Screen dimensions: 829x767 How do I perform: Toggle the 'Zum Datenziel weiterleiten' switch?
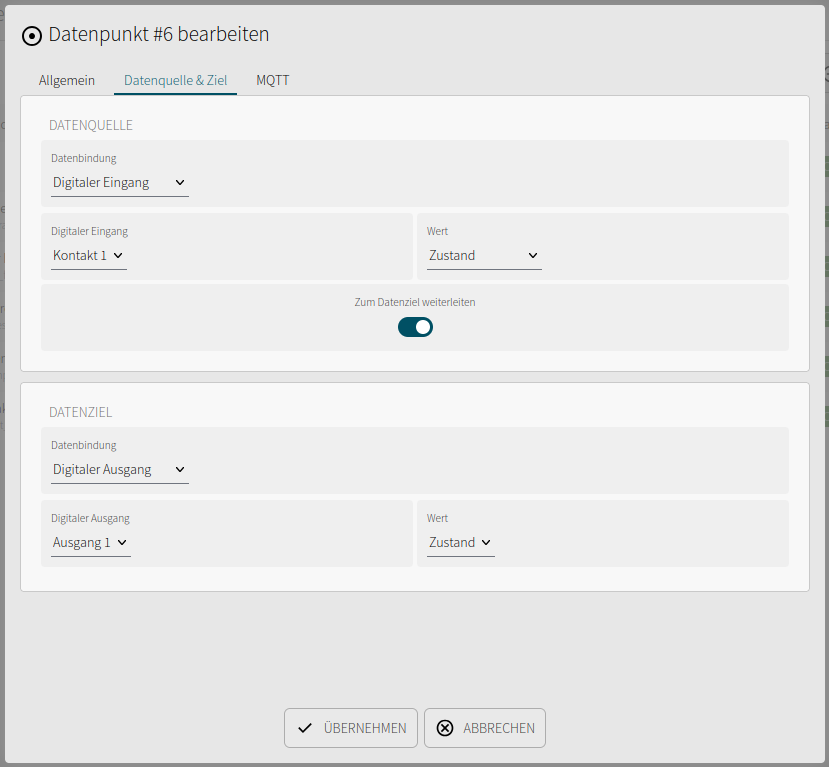(x=415, y=327)
